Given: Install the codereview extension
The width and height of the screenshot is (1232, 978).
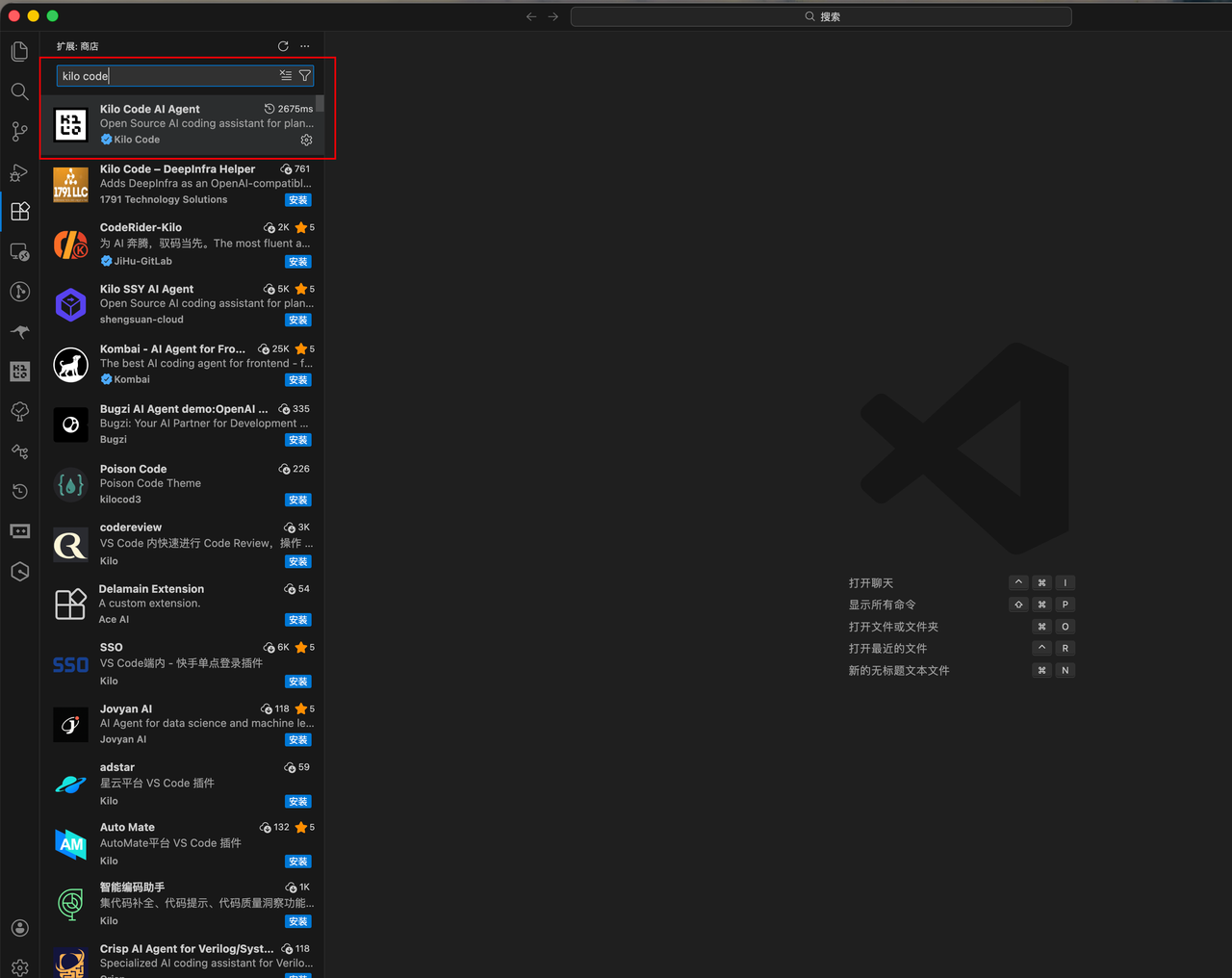Looking at the screenshot, I should tap(298, 562).
